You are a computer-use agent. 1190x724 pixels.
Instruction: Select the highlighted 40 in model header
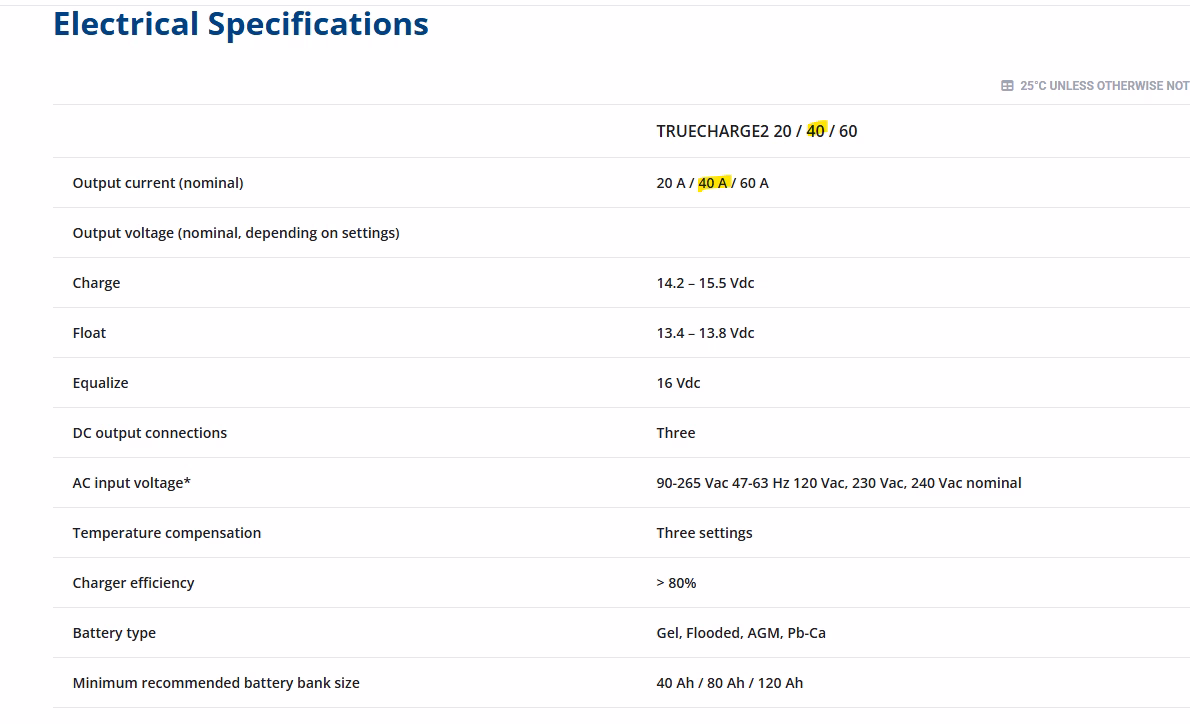816,131
